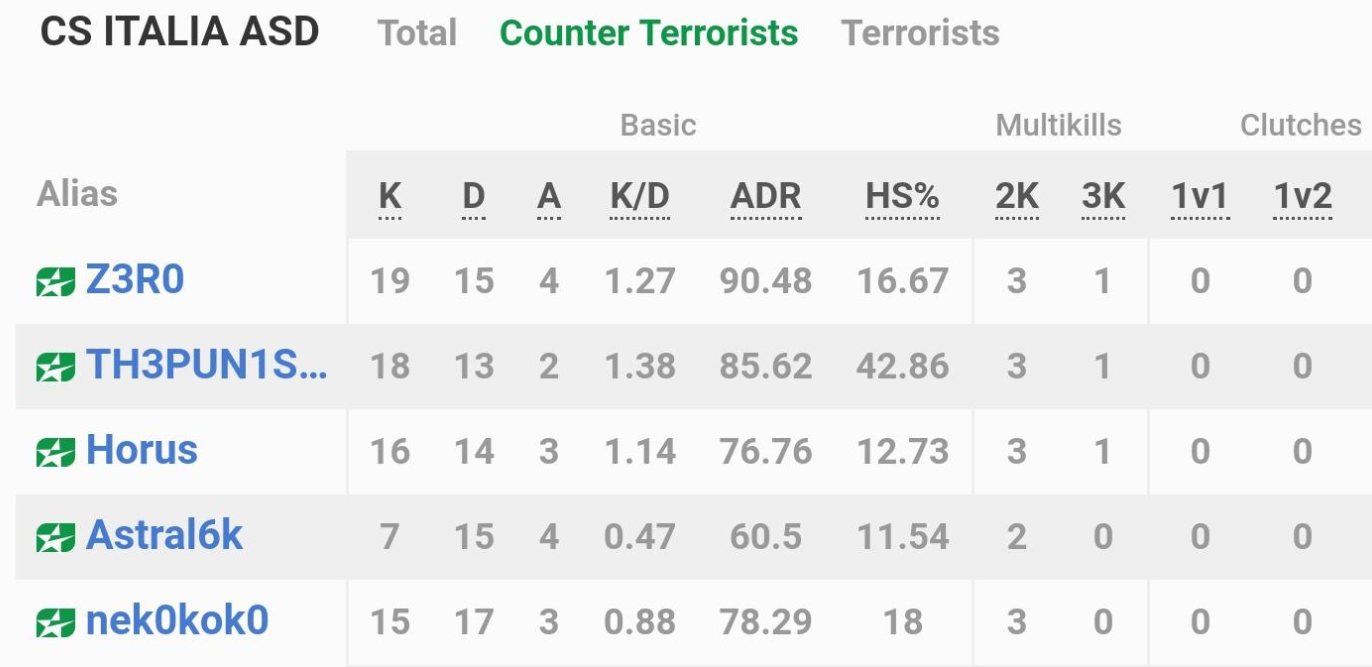This screenshot has height=667, width=1372.
Task: Select the Counter Terrorists tab
Action: click(x=649, y=33)
